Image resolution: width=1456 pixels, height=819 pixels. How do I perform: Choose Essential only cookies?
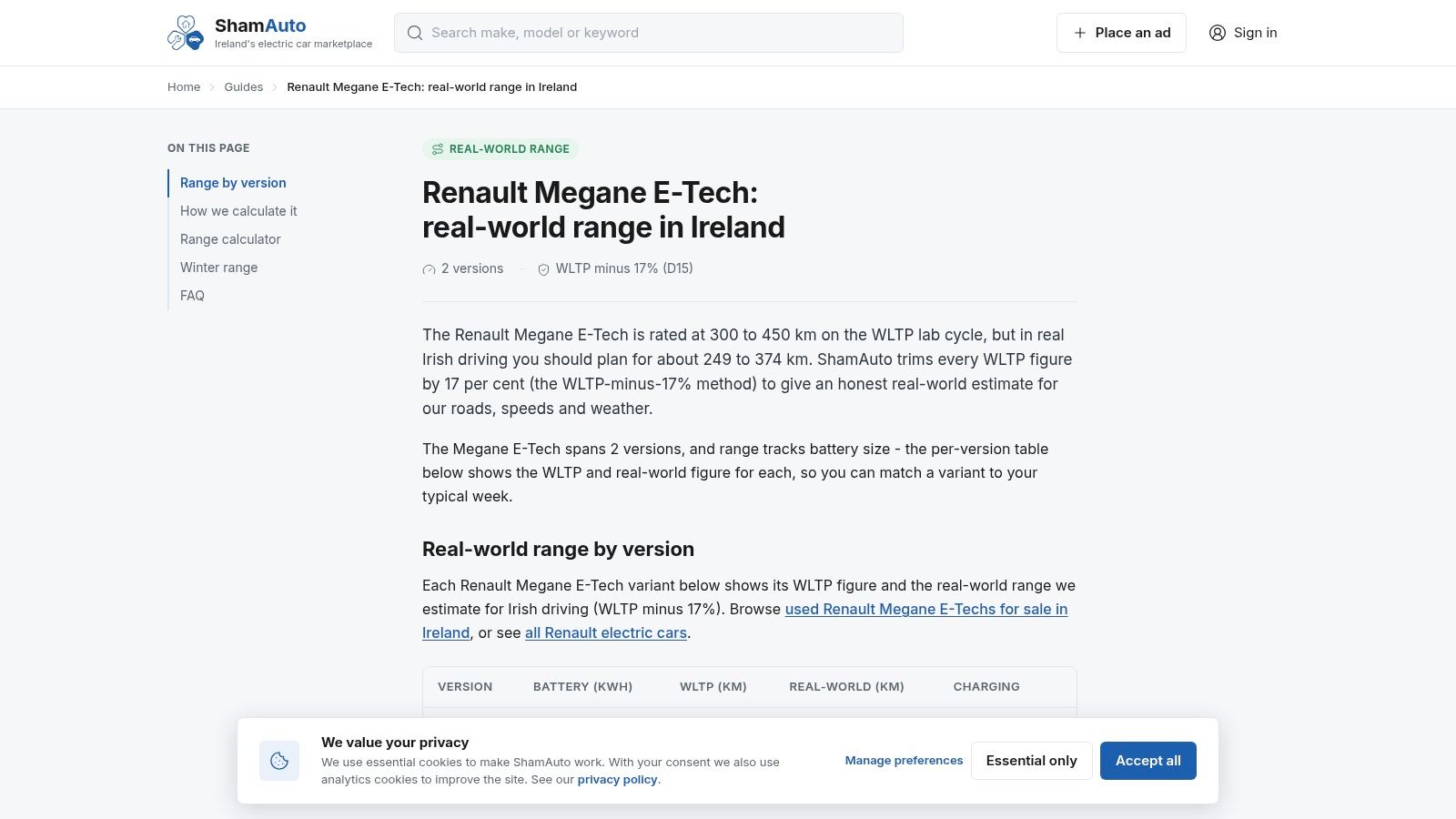click(x=1032, y=761)
